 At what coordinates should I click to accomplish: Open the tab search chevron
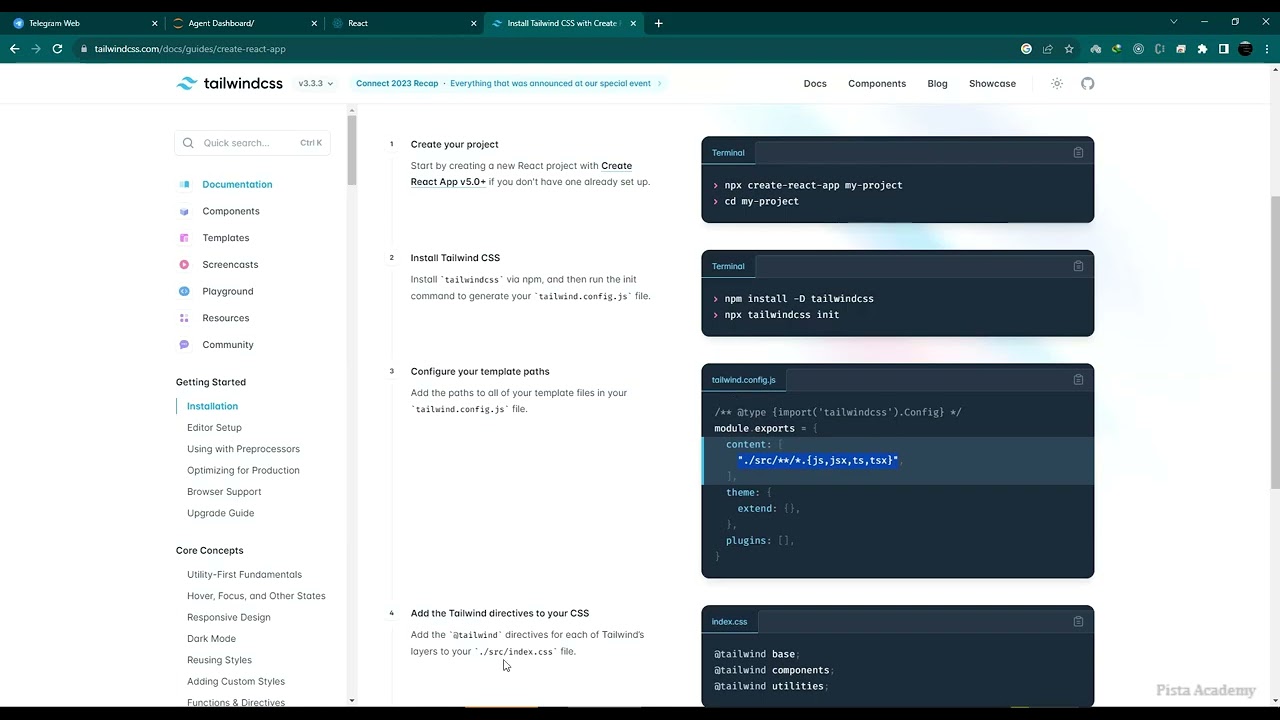(1173, 22)
